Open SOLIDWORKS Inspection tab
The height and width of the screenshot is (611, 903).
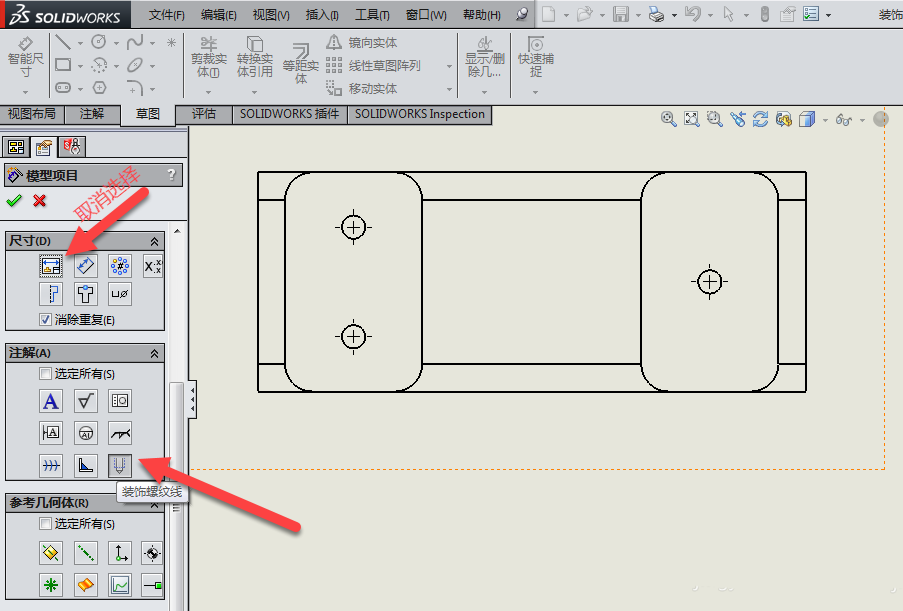click(420, 114)
